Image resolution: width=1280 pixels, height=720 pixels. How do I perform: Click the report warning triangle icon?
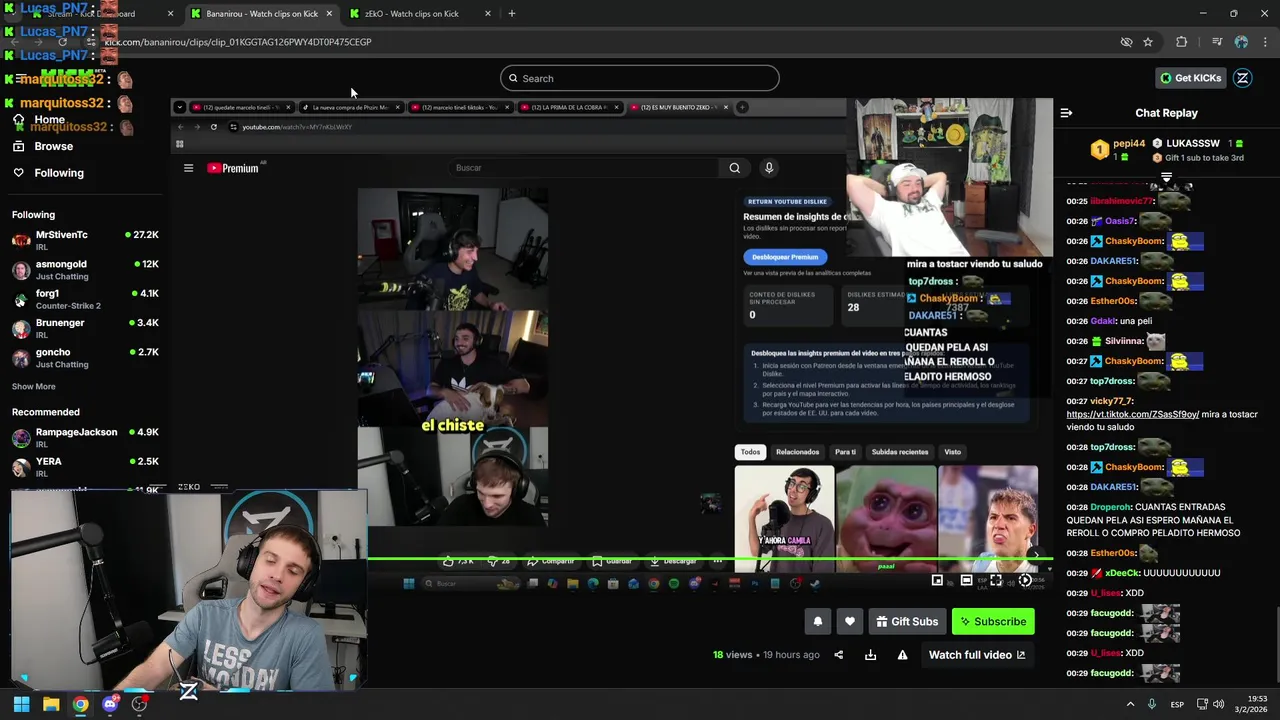click(903, 655)
